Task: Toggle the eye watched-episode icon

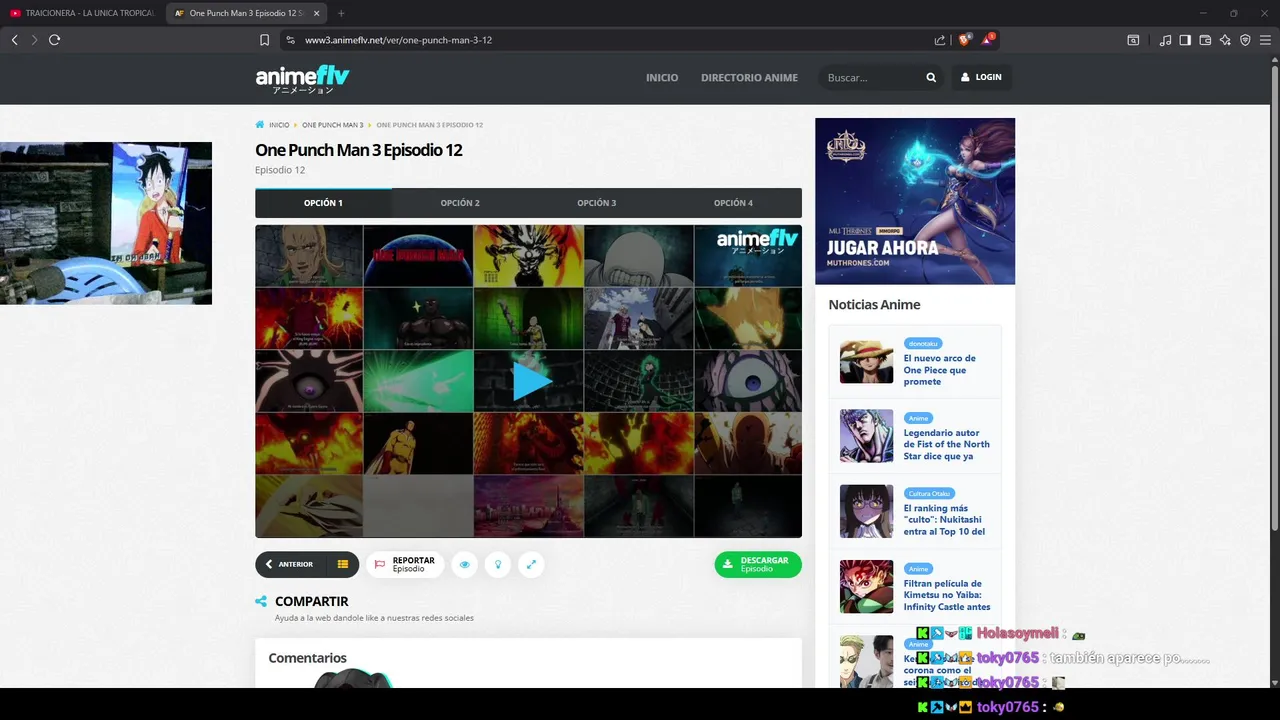Action: click(465, 564)
